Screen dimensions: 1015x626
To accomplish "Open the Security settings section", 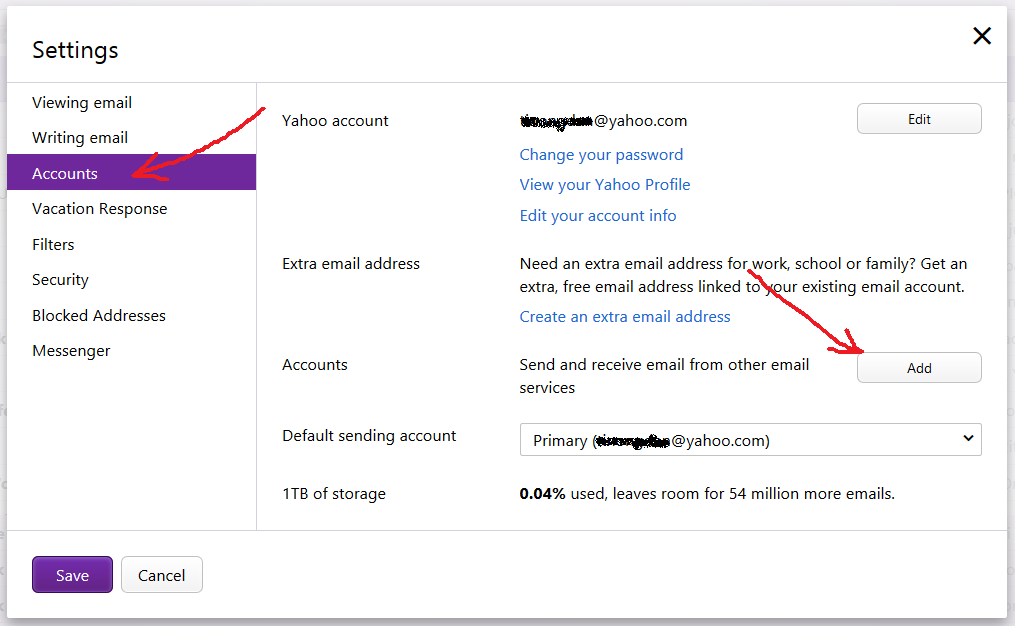I will pos(60,280).
